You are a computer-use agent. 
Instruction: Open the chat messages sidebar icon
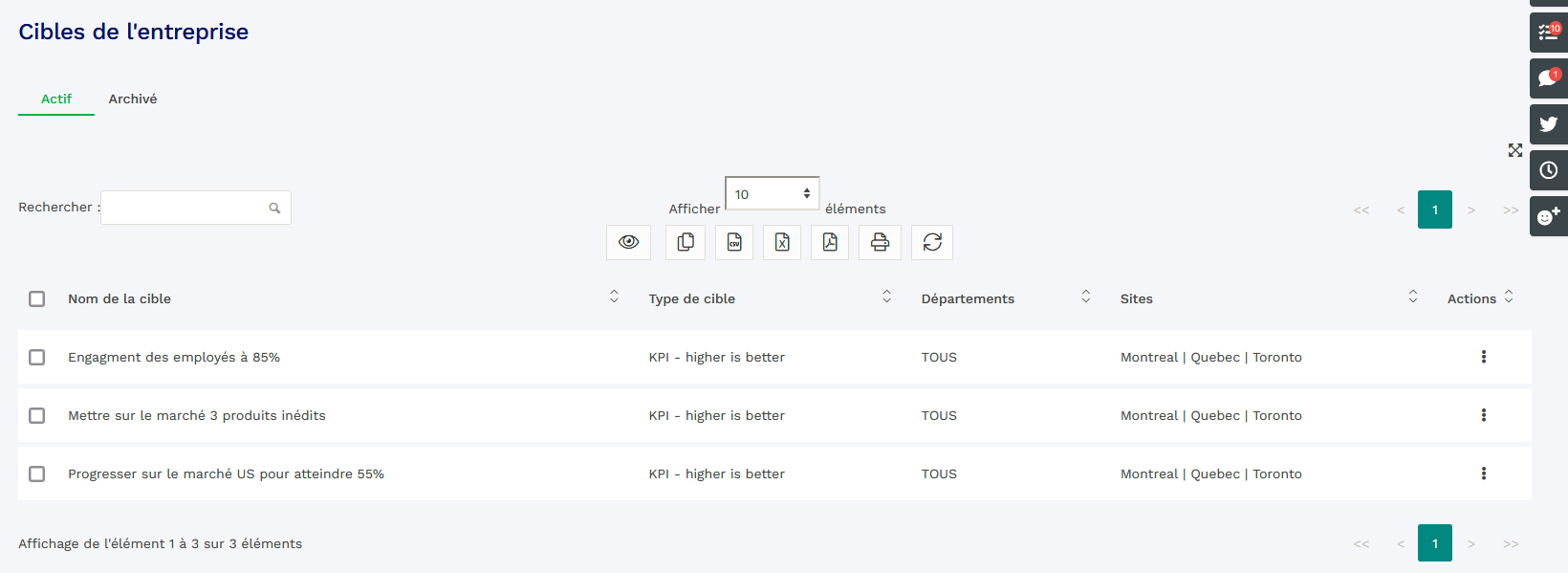(1548, 78)
